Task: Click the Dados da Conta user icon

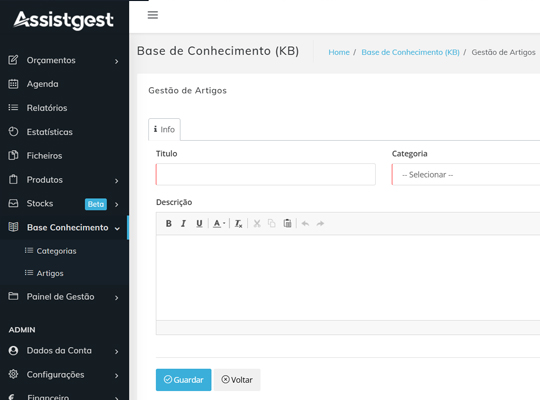Action: (x=13, y=350)
